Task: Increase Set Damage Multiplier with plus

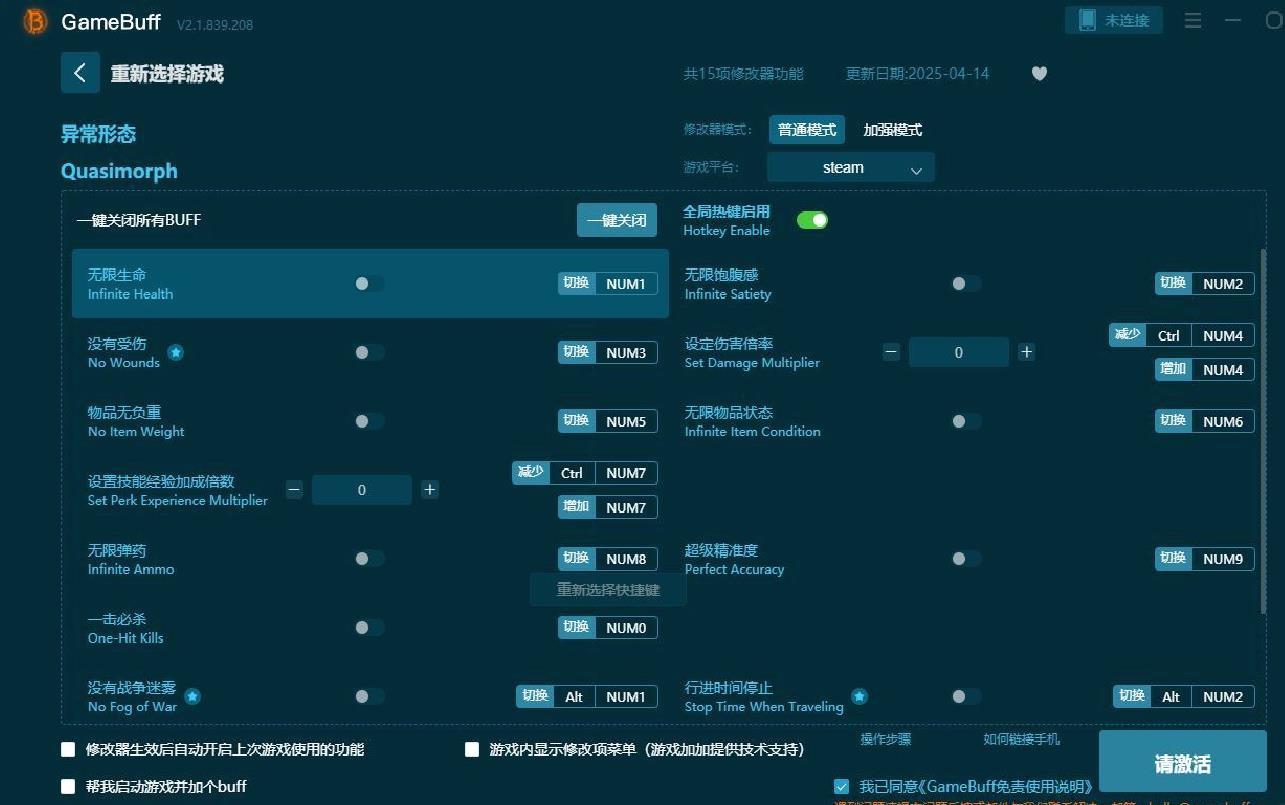Action: 1026,352
